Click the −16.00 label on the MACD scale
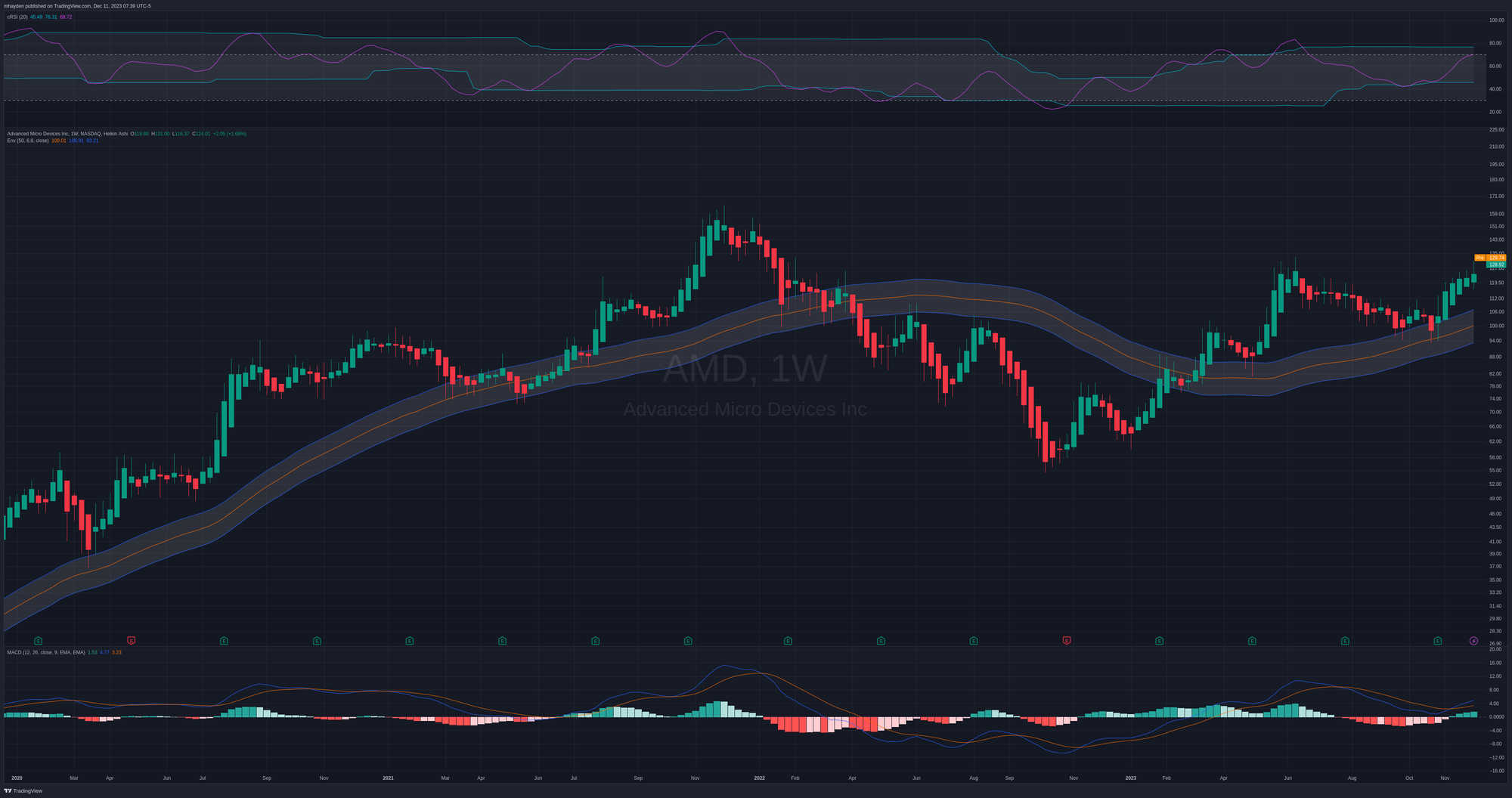Image resolution: width=1512 pixels, height=798 pixels. pyautogui.click(x=1495, y=771)
